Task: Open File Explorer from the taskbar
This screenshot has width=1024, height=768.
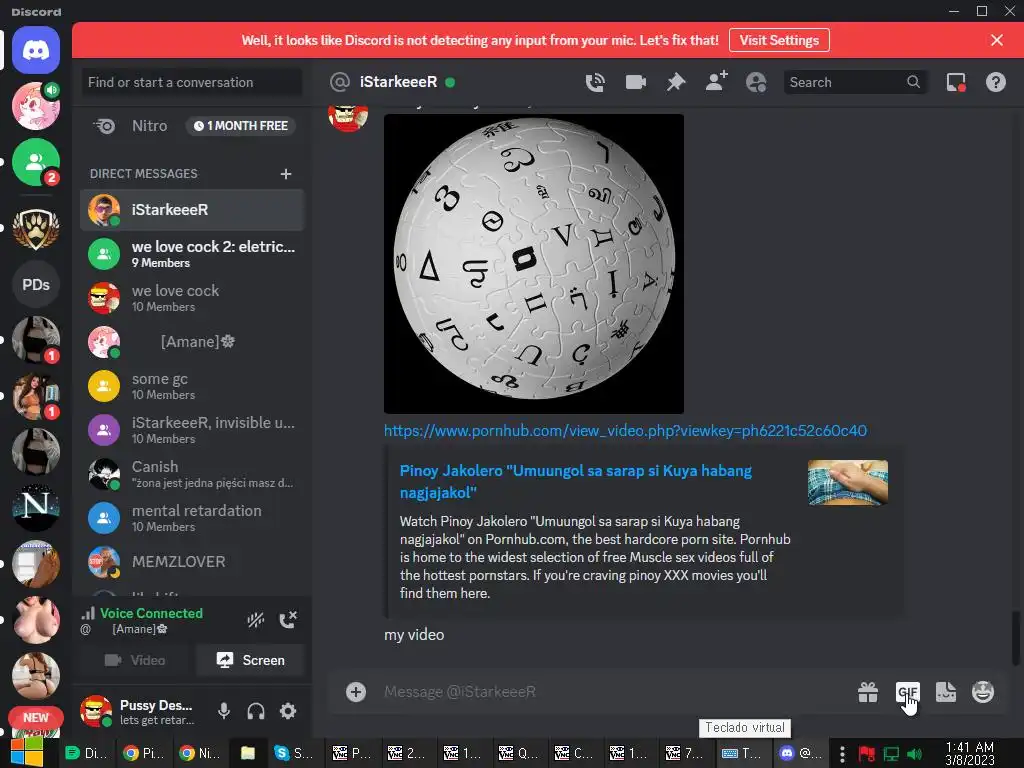Action: [248, 753]
